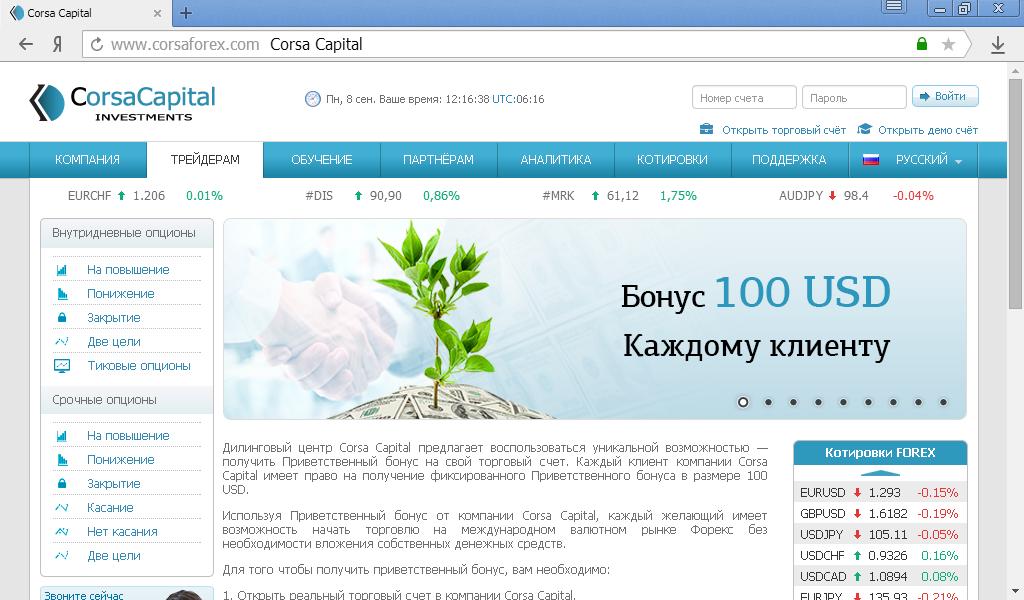Image resolution: width=1024 pixels, height=600 pixels.
Task: Click the USDCHF quote row
Action: click(x=880, y=556)
